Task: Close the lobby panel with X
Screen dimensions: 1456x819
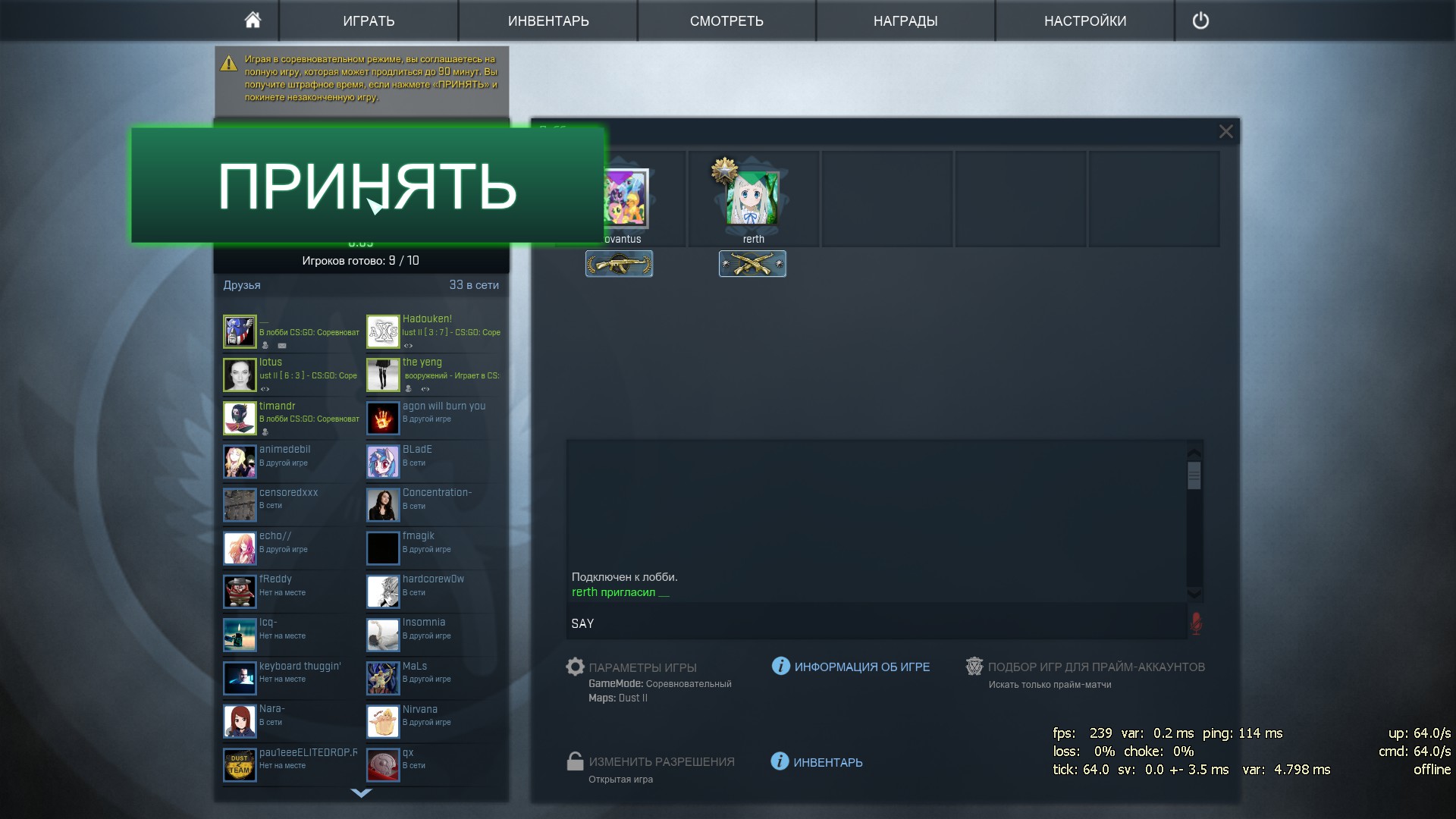Action: (x=1225, y=131)
